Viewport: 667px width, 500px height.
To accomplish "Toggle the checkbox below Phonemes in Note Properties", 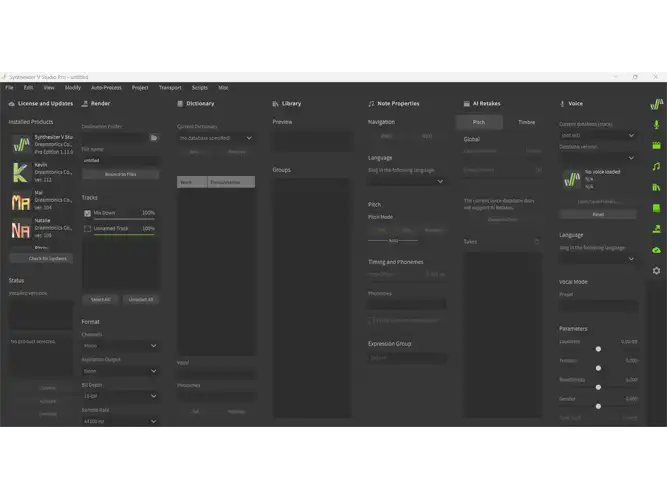I will tap(371, 320).
